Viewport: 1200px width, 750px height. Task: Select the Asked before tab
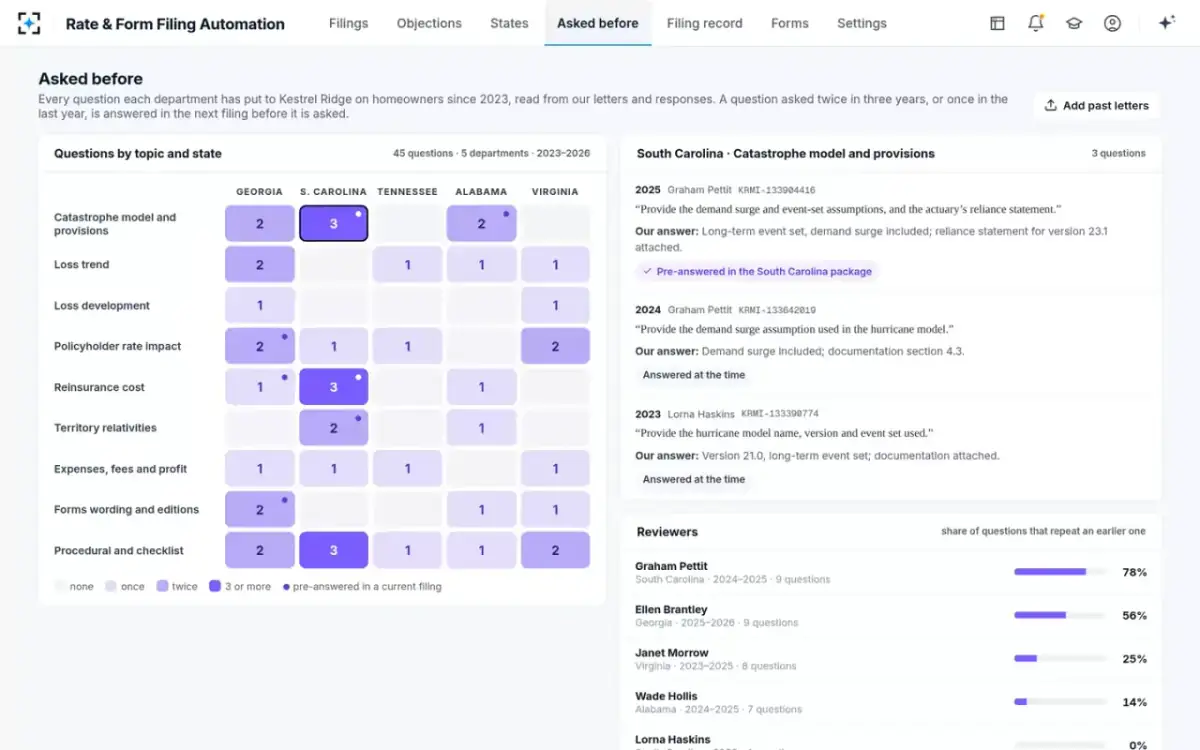(x=598, y=23)
